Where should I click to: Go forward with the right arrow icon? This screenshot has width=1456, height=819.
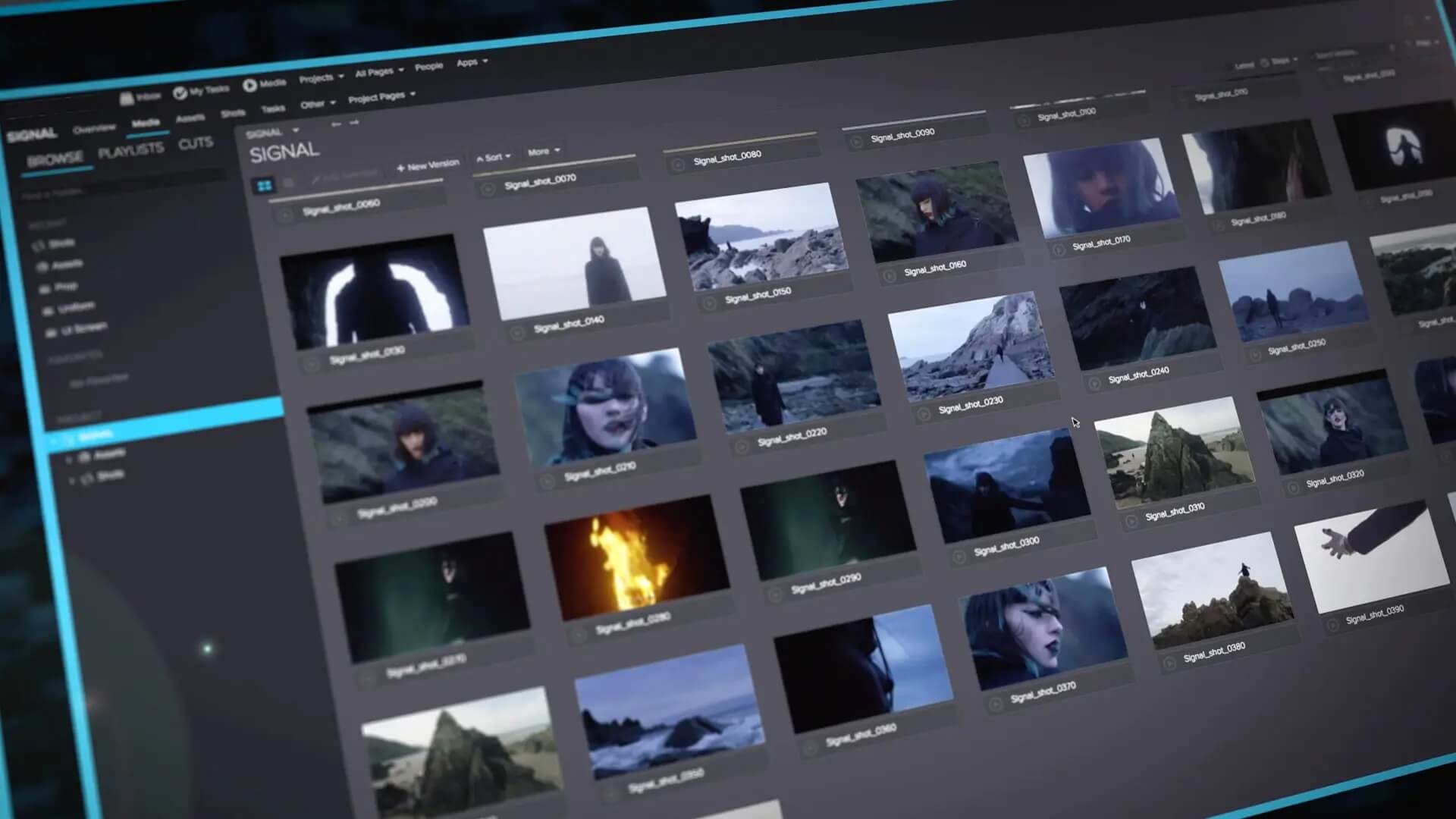pyautogui.click(x=354, y=121)
